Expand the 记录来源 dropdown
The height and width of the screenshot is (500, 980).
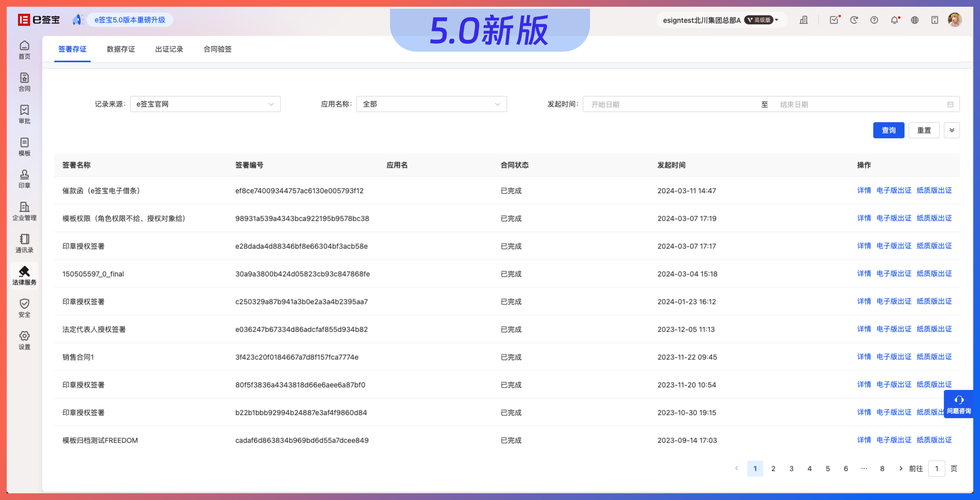[x=205, y=104]
